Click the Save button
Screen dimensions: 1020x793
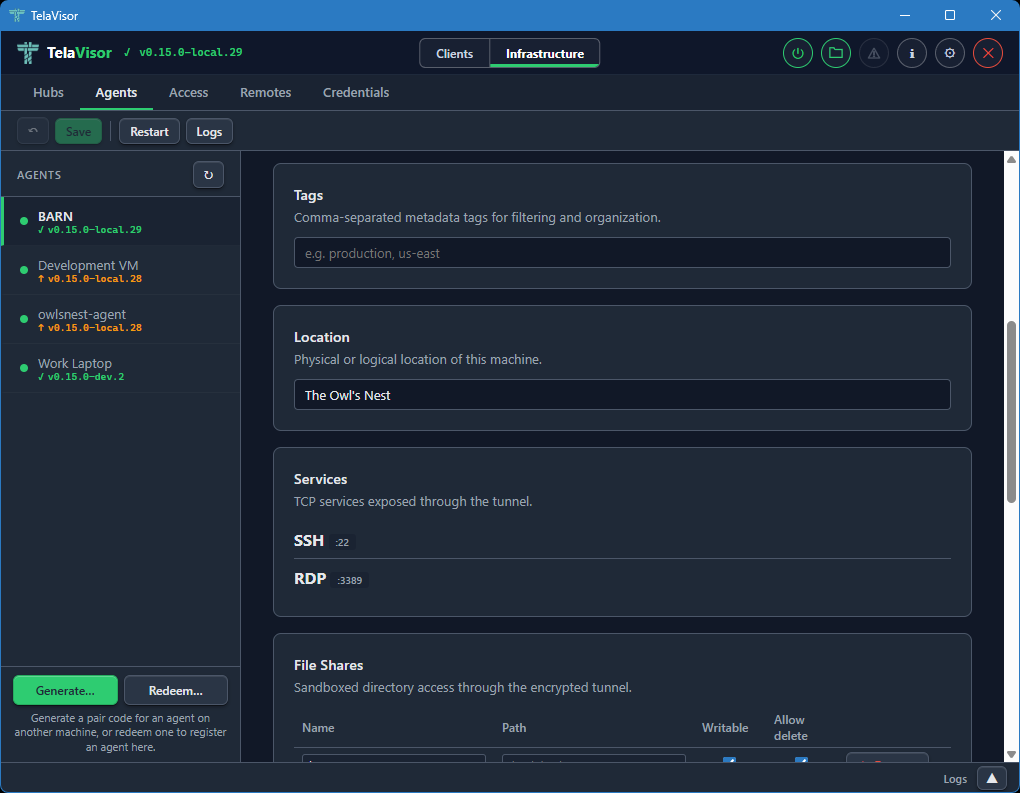[78, 131]
